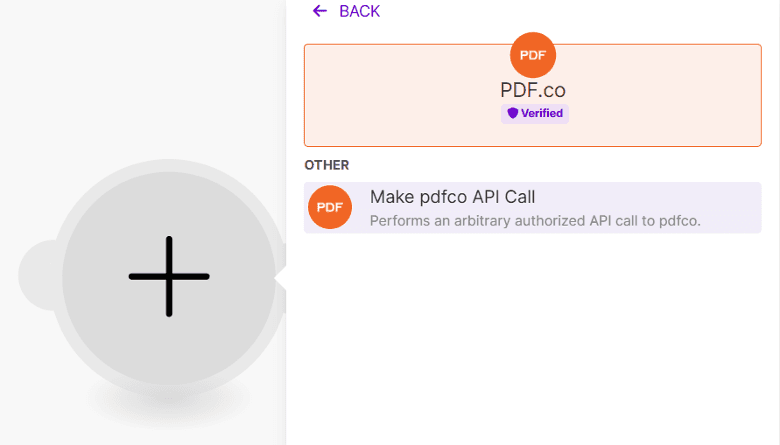The height and width of the screenshot is (445, 780).
Task: Click the back arrow icon
Action: 320,11
